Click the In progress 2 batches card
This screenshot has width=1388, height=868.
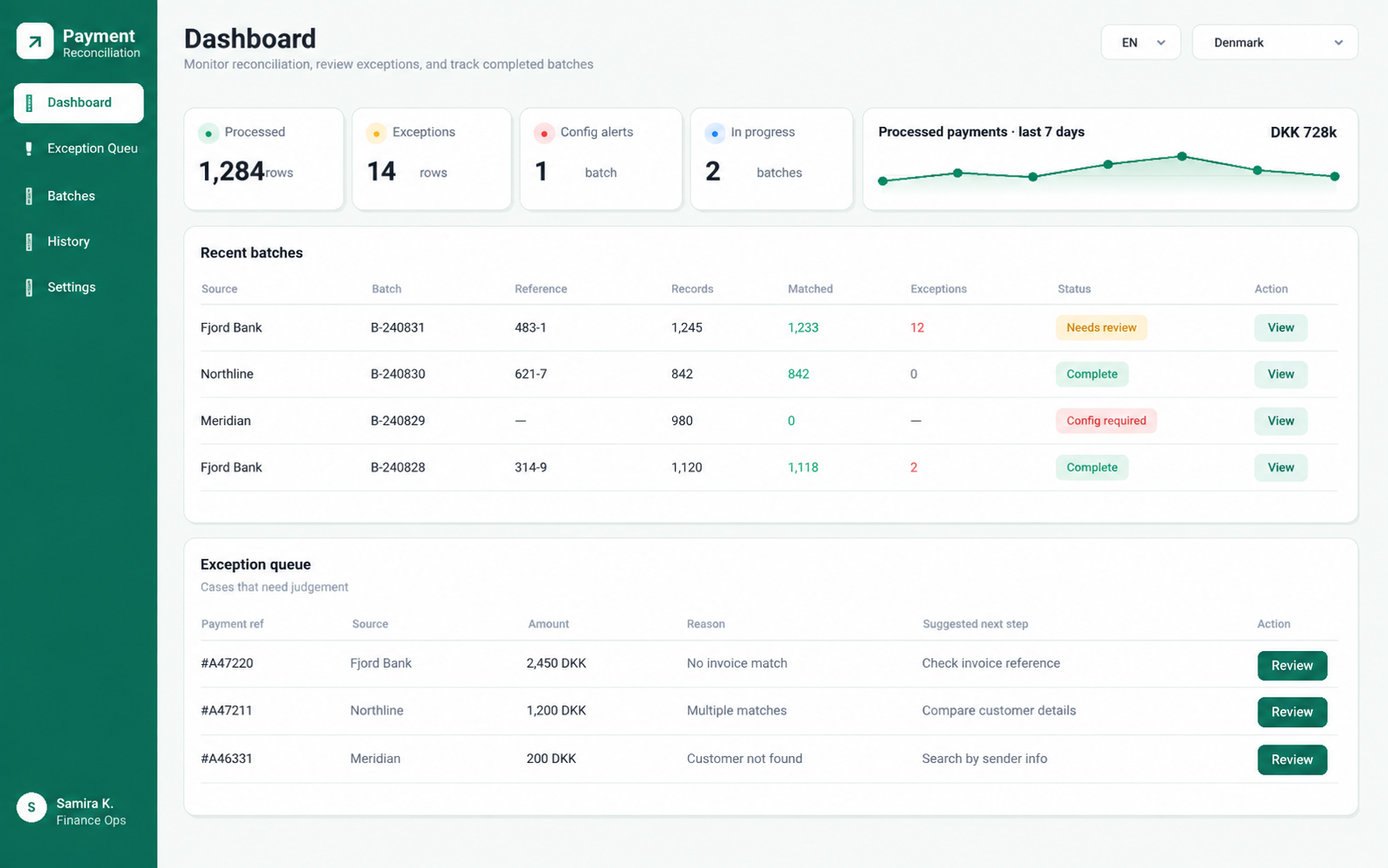pyautogui.click(x=771, y=159)
